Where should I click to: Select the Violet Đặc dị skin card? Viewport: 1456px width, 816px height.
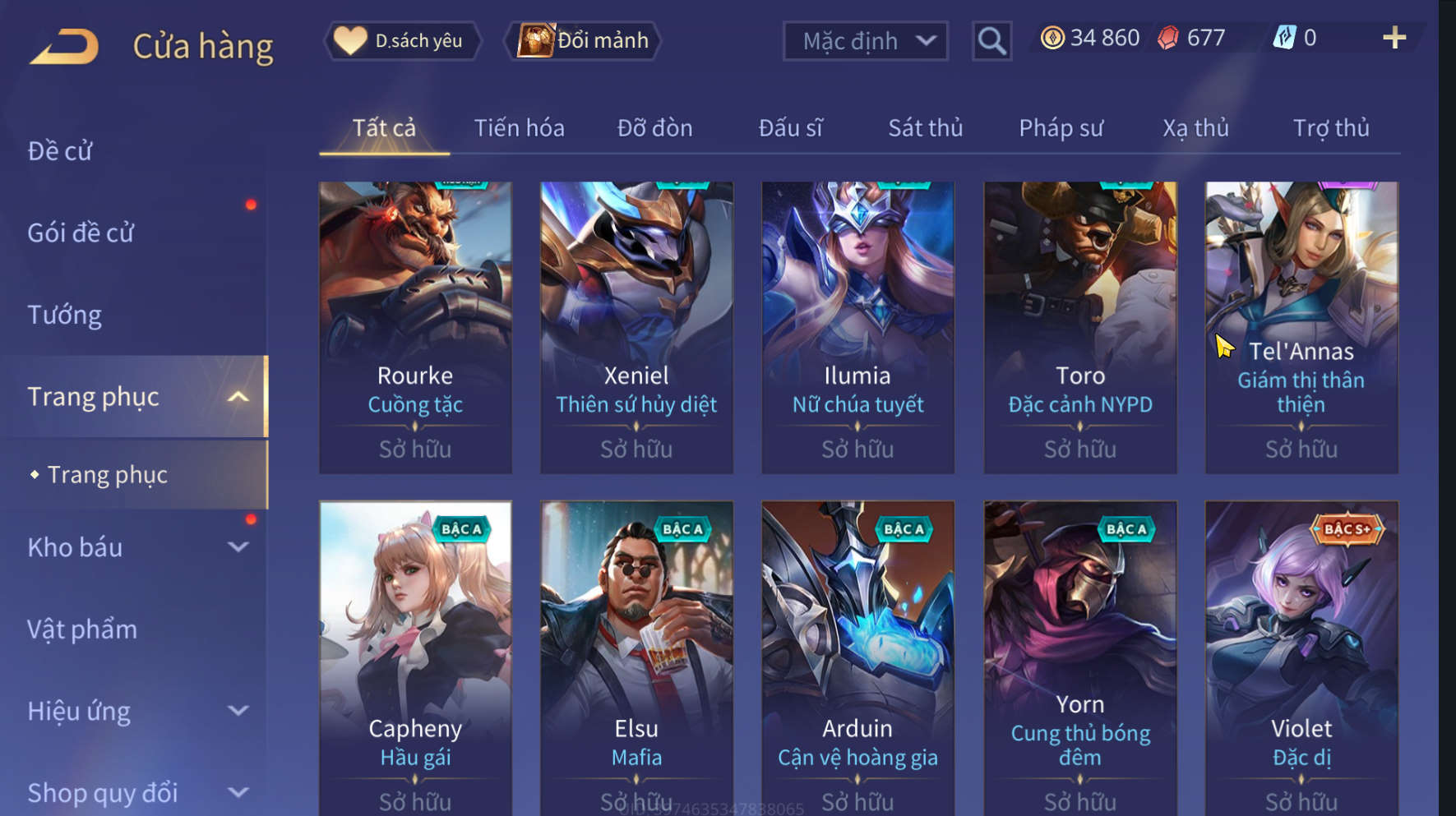(1301, 658)
